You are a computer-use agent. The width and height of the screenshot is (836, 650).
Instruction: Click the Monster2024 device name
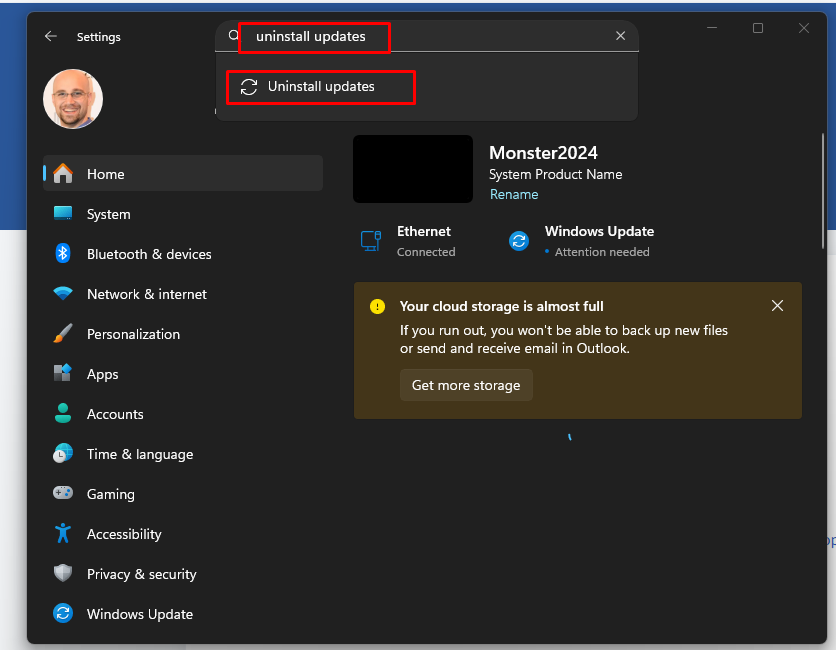click(x=543, y=153)
